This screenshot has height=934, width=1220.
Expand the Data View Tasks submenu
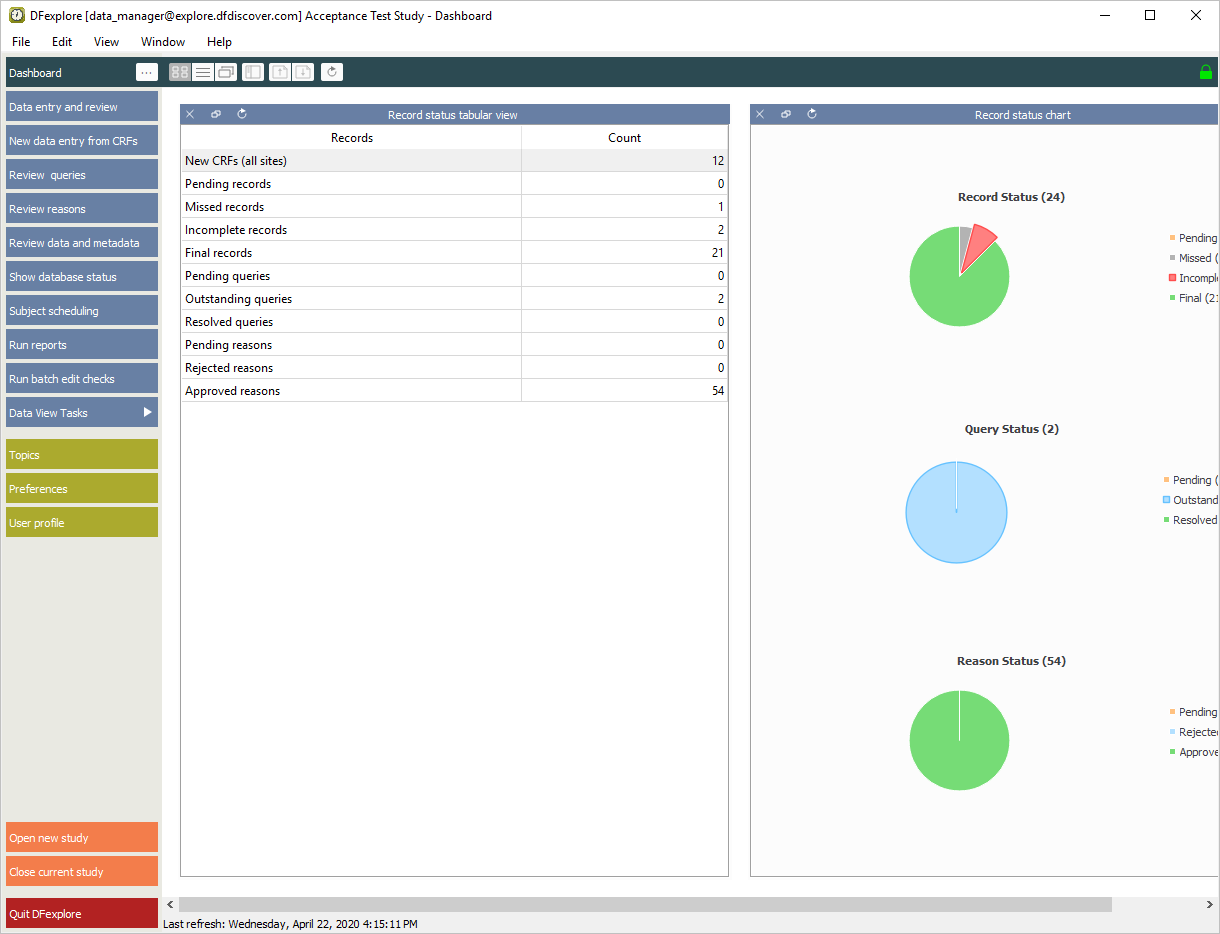[x=147, y=412]
